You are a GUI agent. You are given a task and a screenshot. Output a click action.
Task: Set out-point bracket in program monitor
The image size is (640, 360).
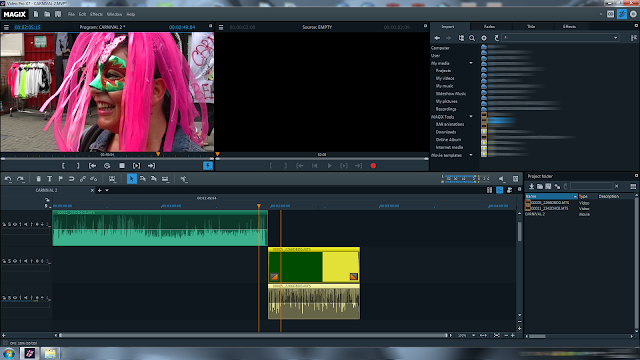tap(78, 166)
